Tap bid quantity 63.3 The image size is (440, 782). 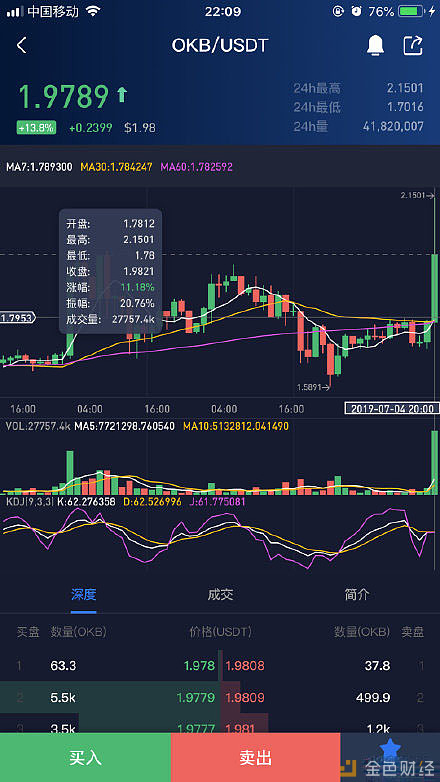[x=63, y=665]
